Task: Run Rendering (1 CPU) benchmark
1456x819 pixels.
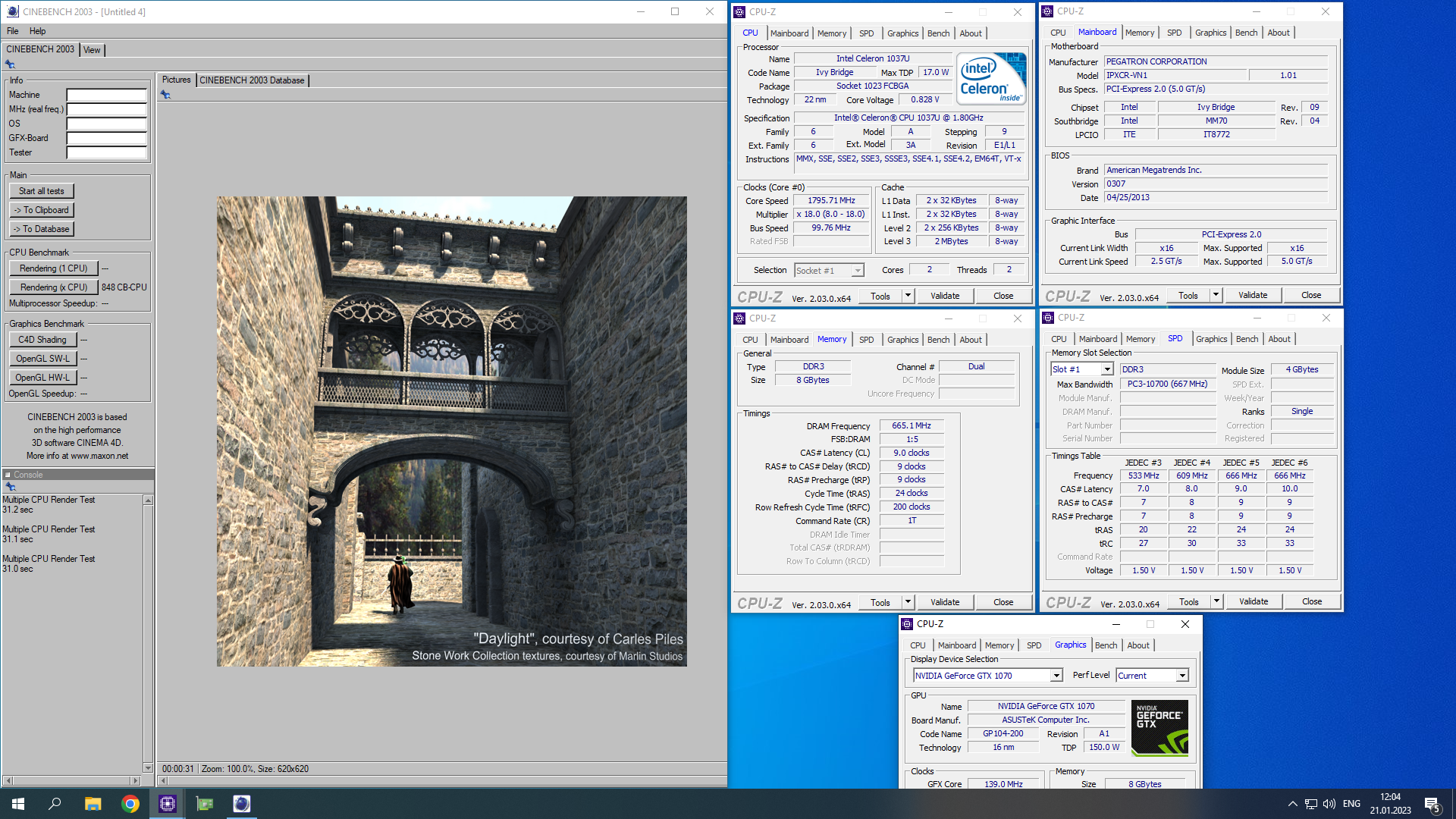Action: (54, 268)
